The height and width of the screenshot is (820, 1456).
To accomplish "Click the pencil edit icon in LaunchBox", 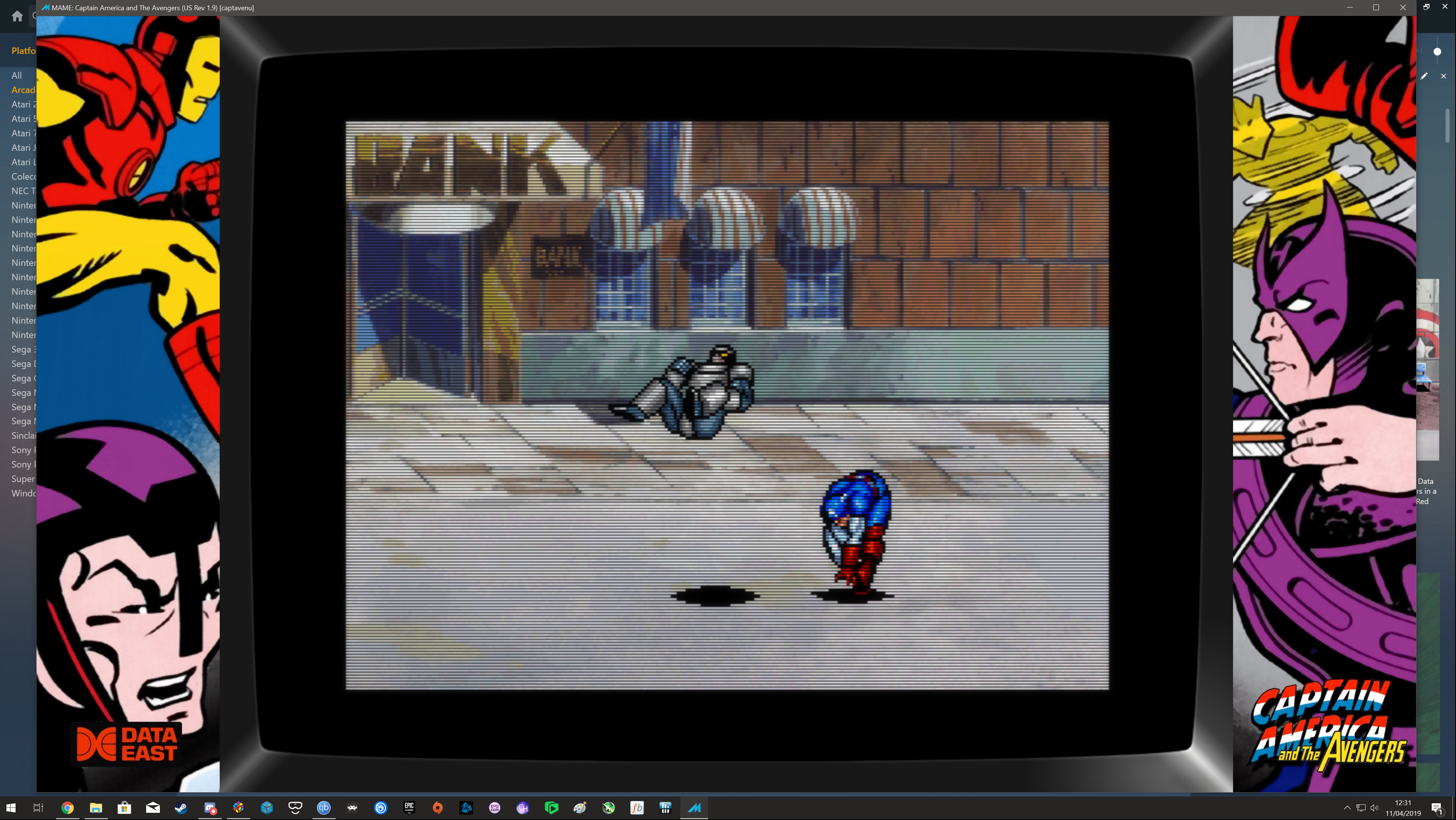I will (1424, 76).
